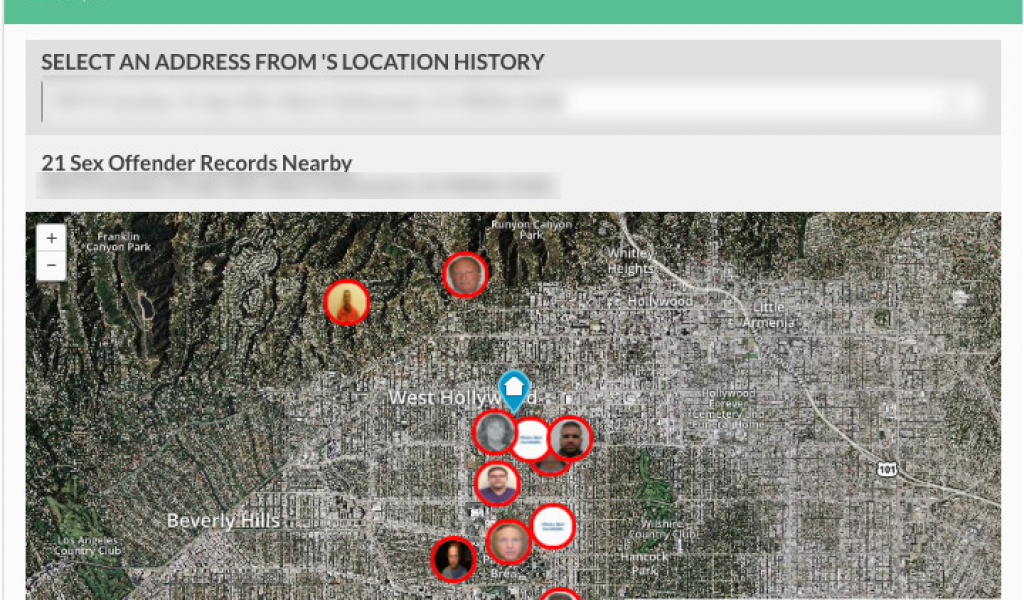Click the marker partly cut off at the map bottom
Viewport: 1024px width, 600px height.
[561, 594]
